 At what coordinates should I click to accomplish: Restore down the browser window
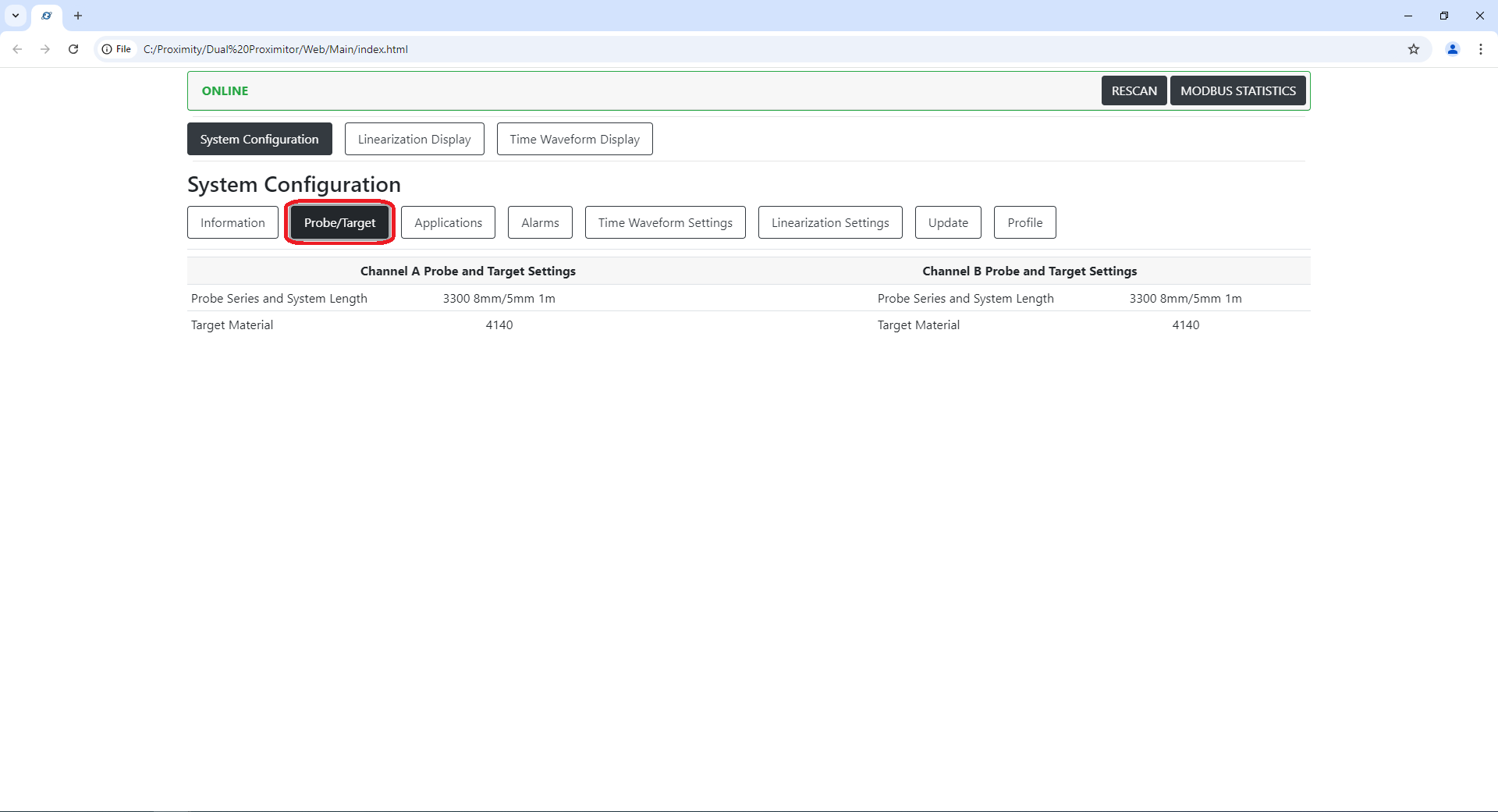(1444, 16)
